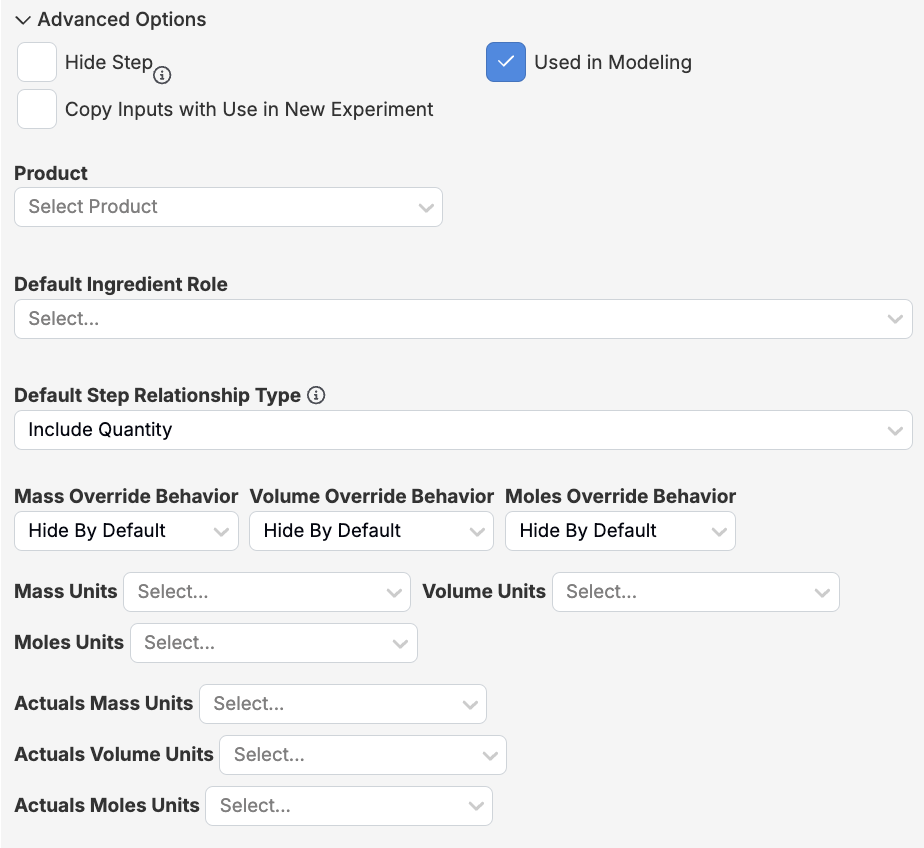Open the Volume Units selector

695,592
